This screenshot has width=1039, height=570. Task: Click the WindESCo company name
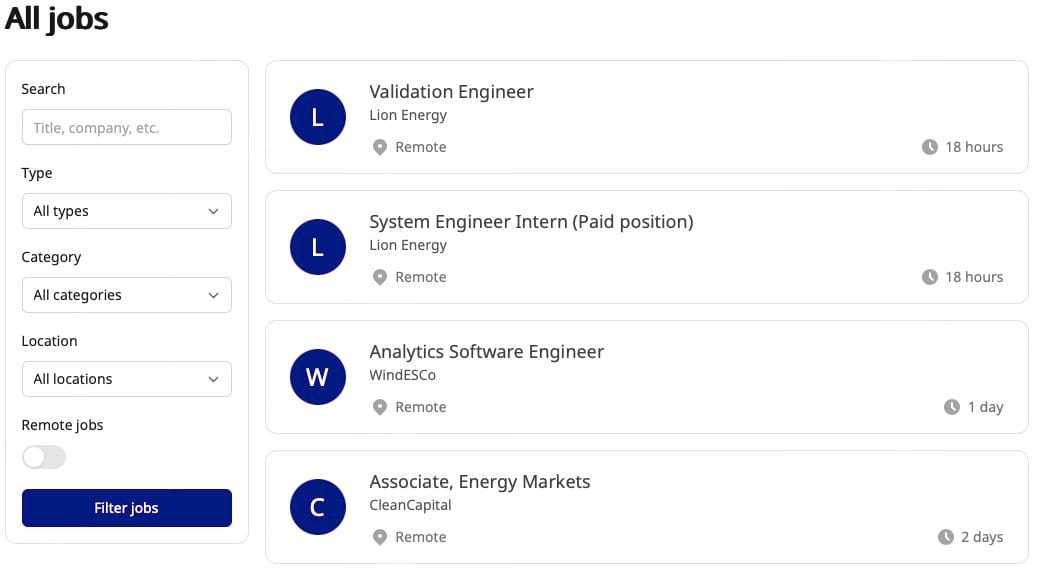pyautogui.click(x=402, y=375)
